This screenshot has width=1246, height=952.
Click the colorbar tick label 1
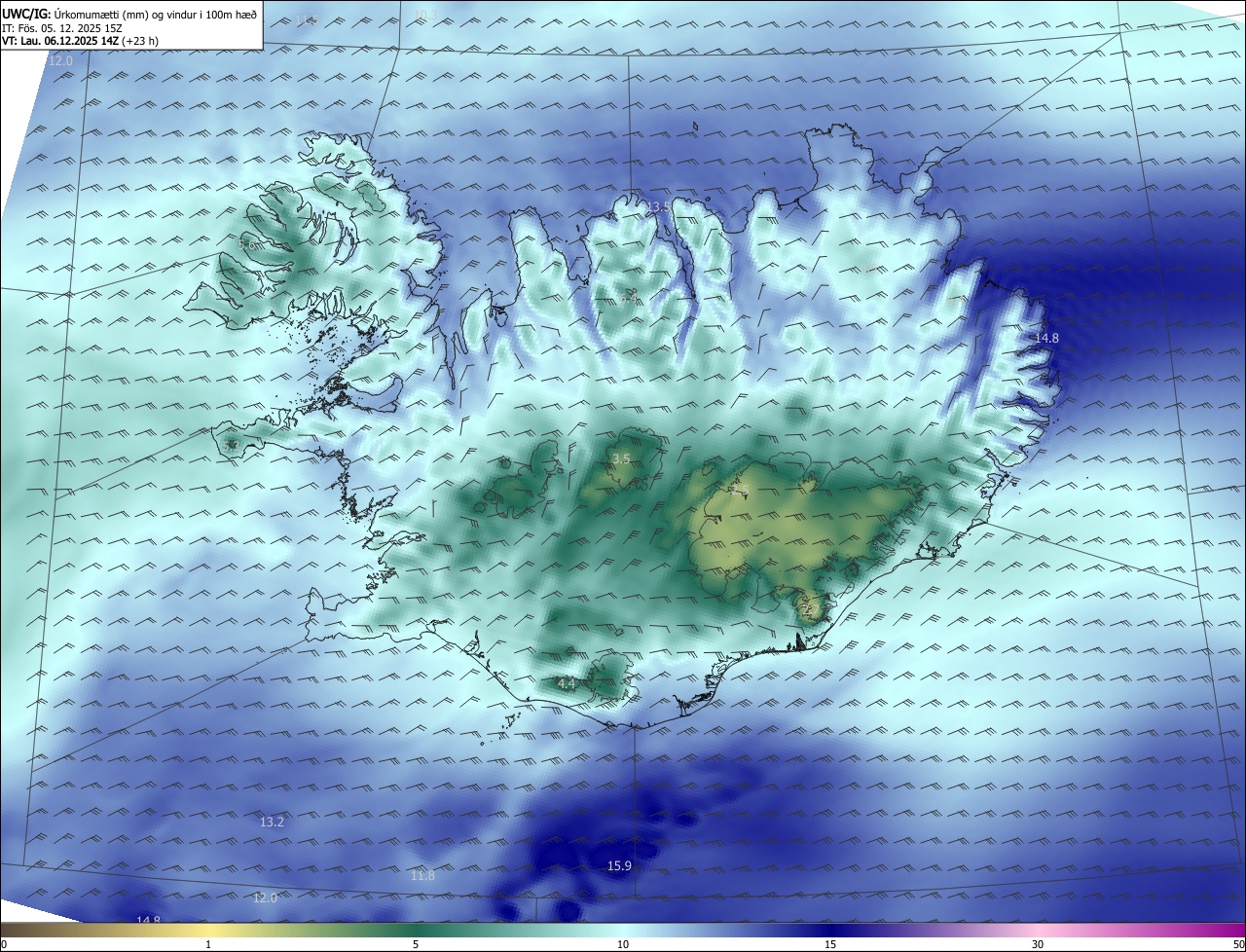click(x=207, y=944)
